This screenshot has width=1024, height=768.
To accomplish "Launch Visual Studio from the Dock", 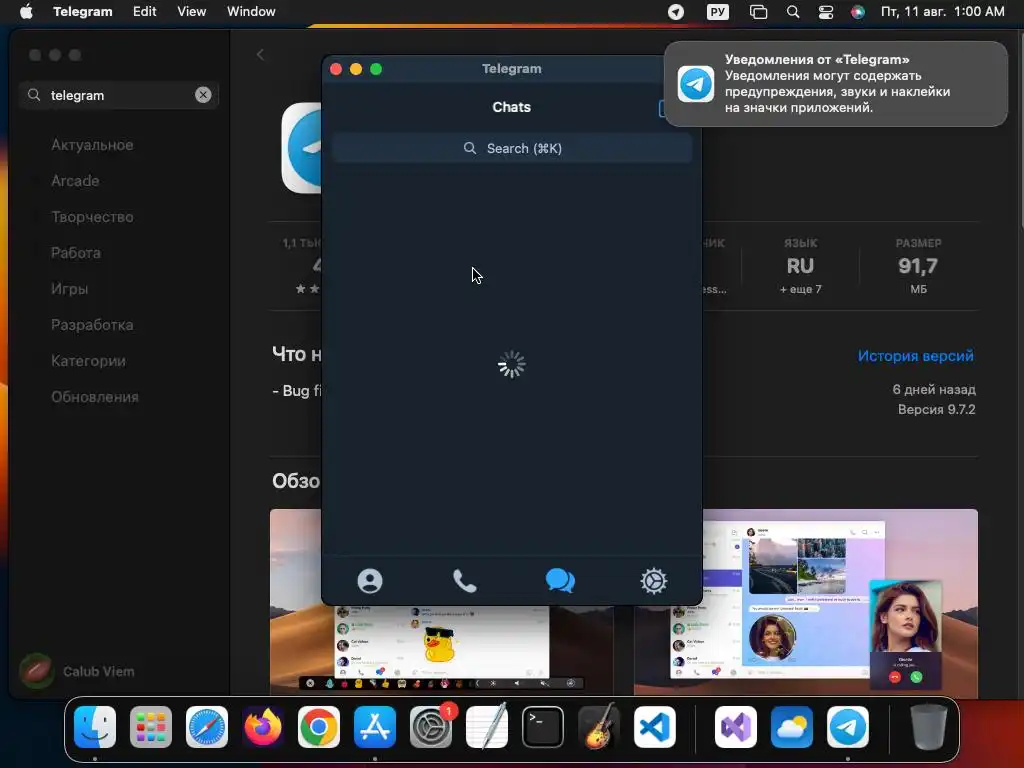I will (x=736, y=727).
